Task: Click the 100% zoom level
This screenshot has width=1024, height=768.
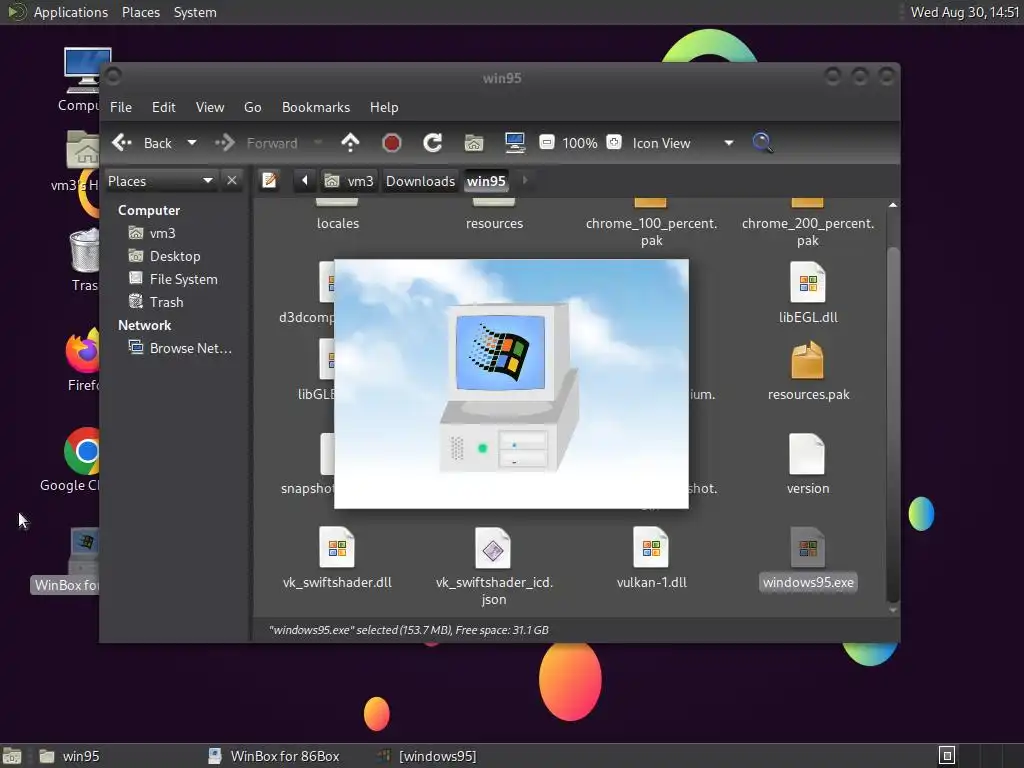Action: (580, 143)
